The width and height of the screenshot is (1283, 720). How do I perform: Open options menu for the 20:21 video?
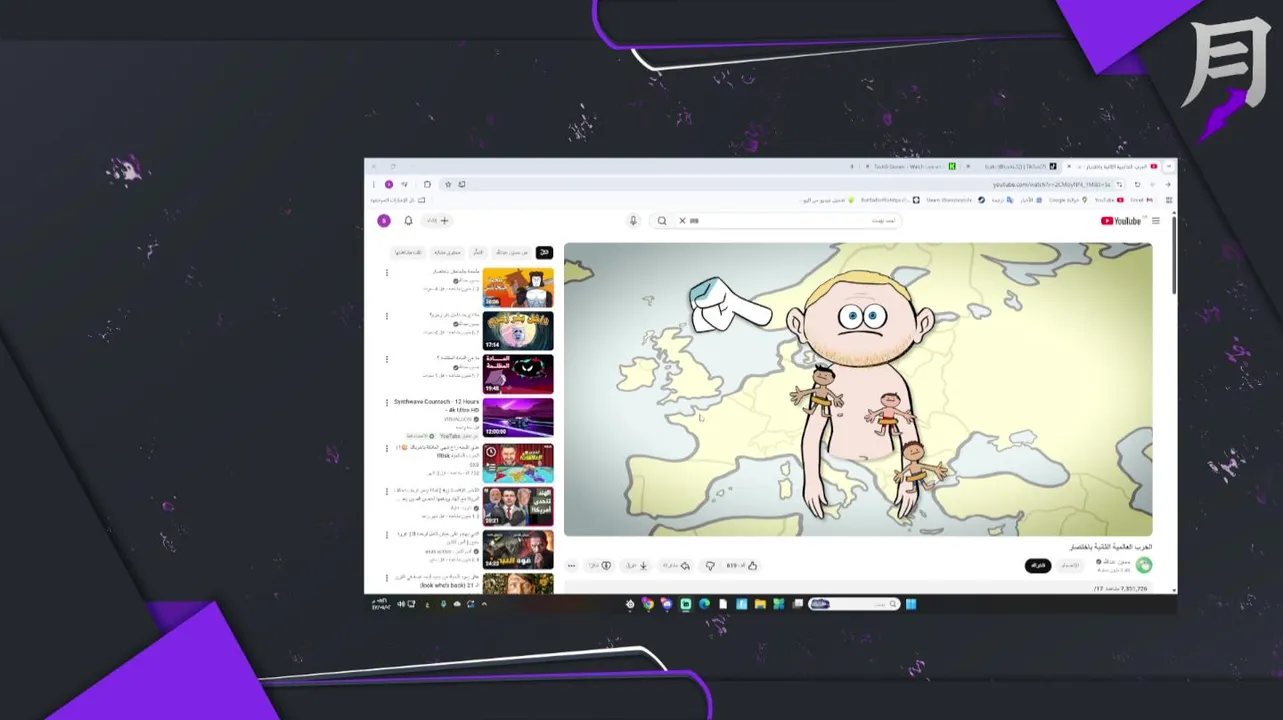(x=387, y=491)
